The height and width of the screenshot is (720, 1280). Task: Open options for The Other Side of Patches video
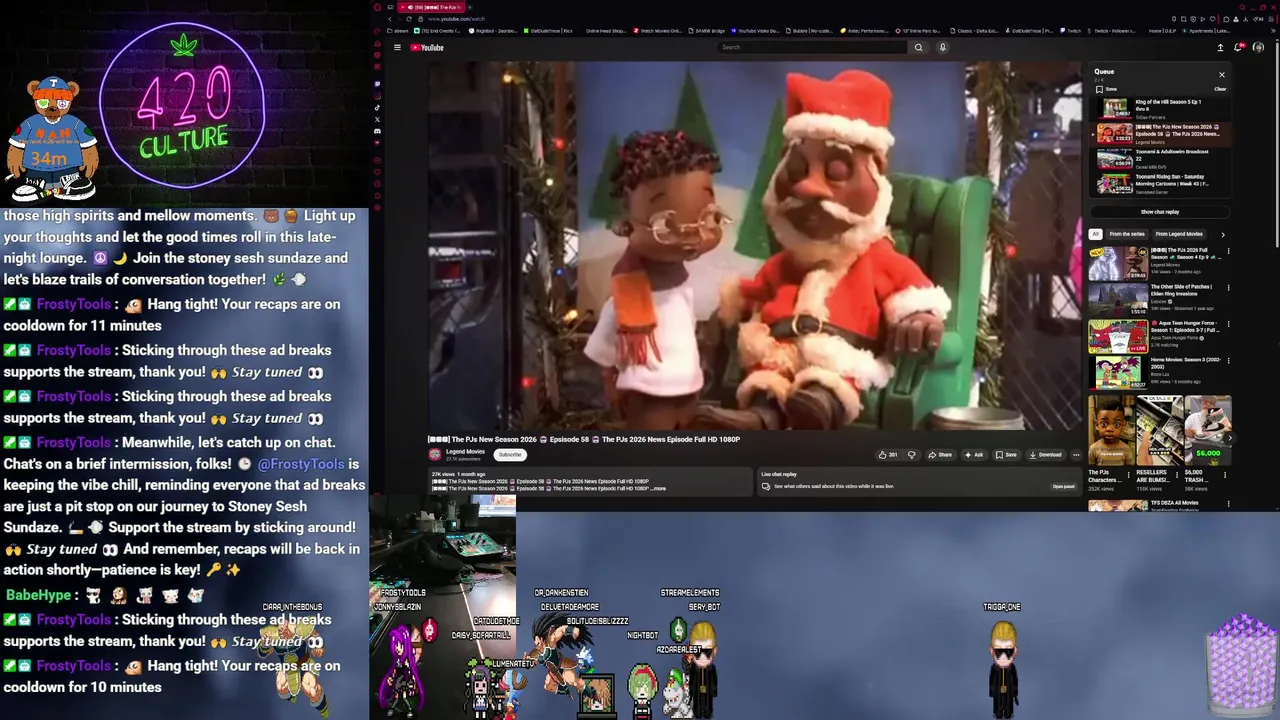pos(1228,288)
